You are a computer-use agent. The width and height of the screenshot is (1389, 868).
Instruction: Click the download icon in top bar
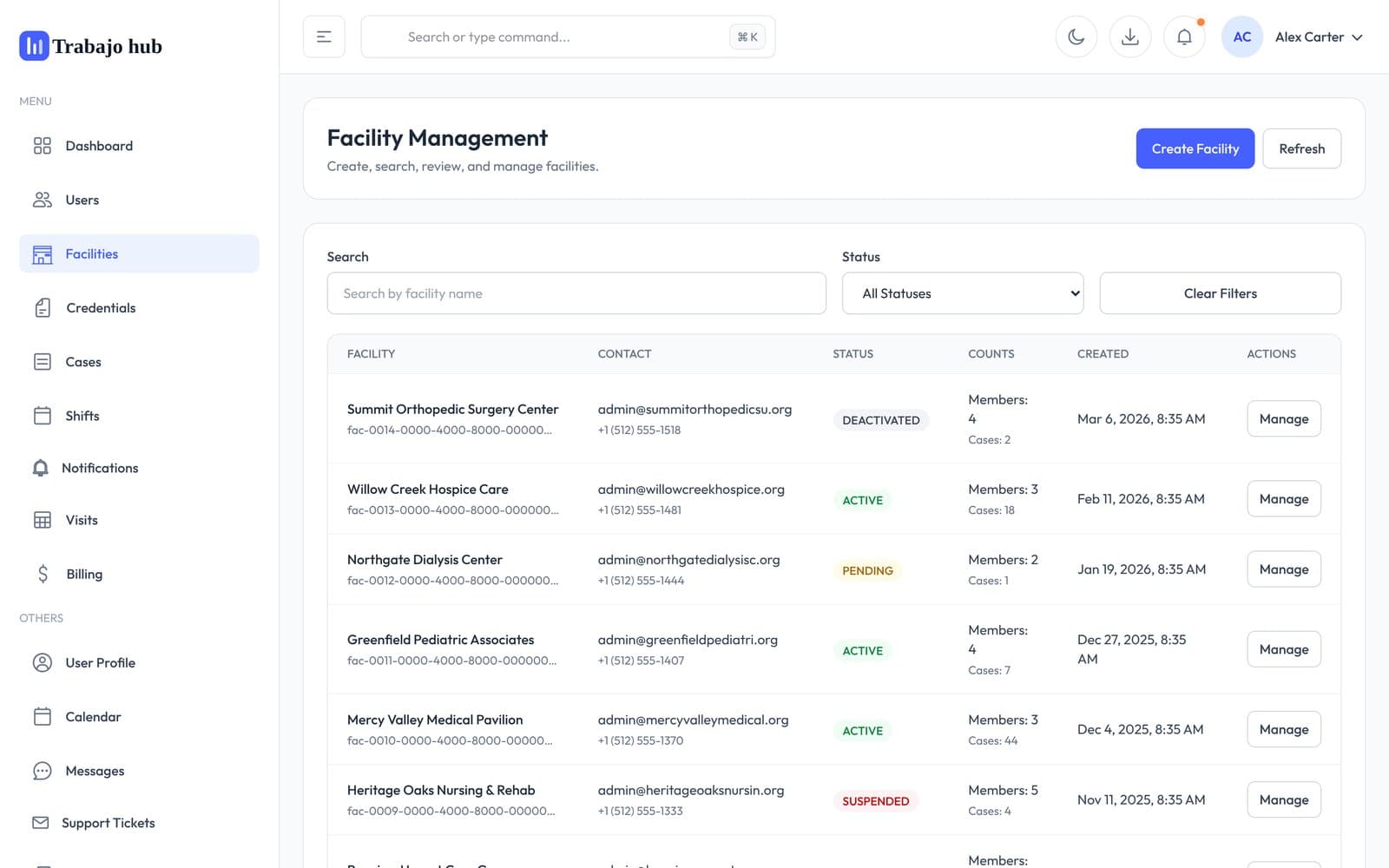click(x=1130, y=36)
